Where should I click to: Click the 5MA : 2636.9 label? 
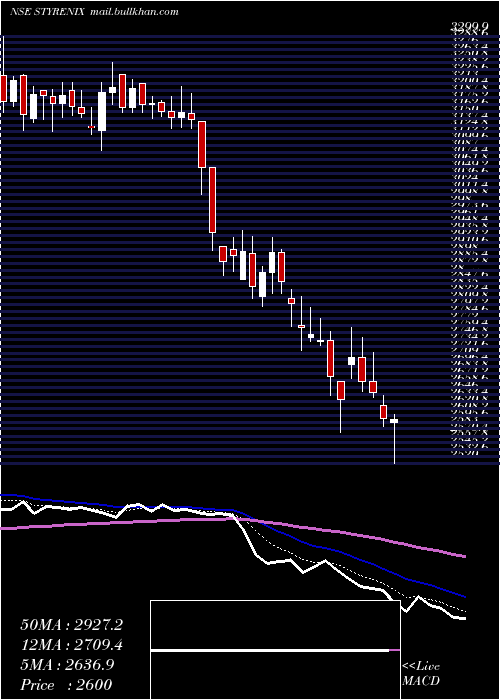pyautogui.click(x=67, y=664)
